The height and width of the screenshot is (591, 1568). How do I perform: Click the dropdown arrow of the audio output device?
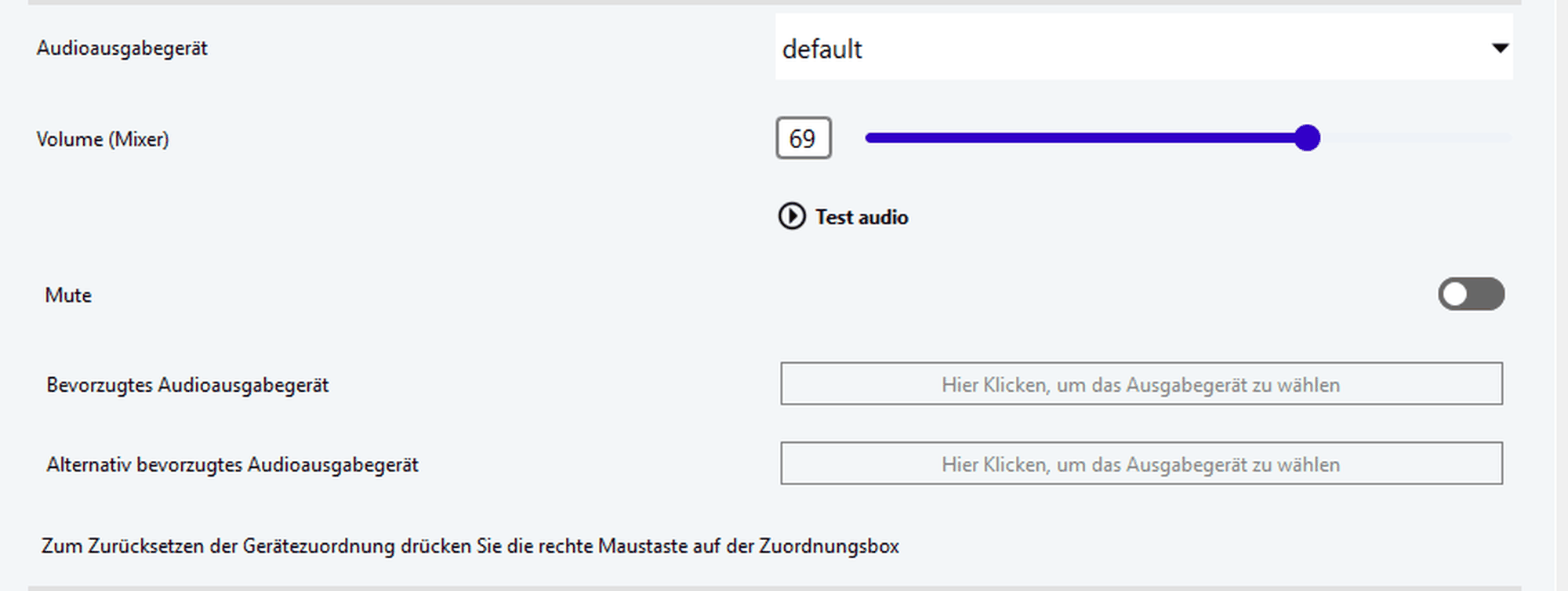1499,48
